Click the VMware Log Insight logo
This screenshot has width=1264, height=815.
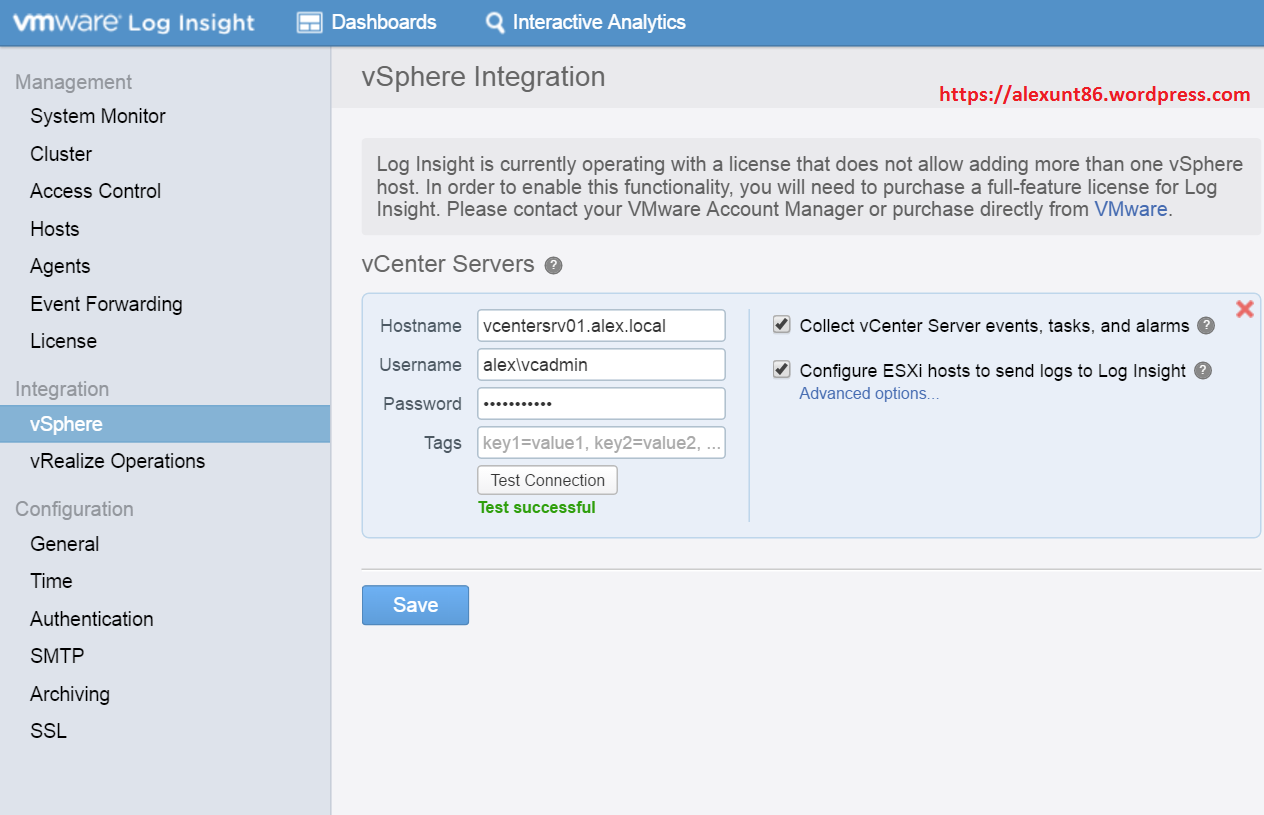133,22
